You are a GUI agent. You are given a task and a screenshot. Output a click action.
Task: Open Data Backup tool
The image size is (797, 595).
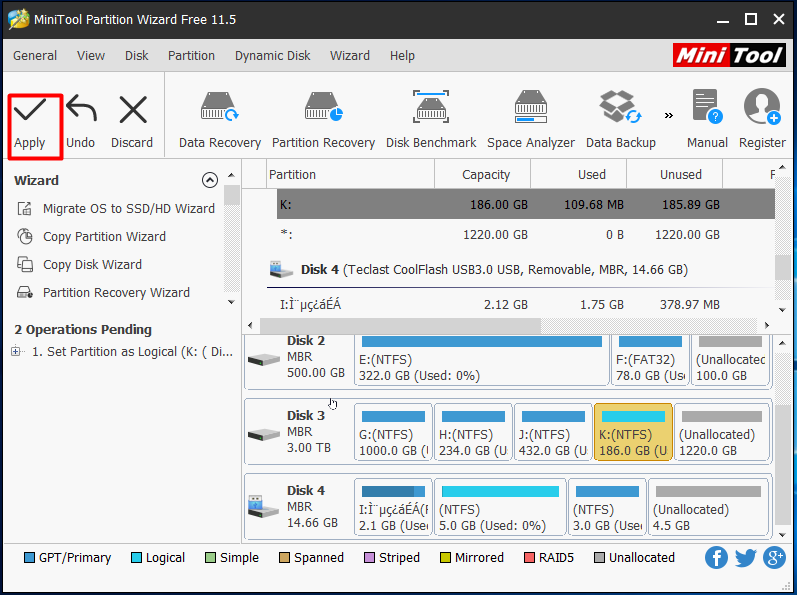621,120
